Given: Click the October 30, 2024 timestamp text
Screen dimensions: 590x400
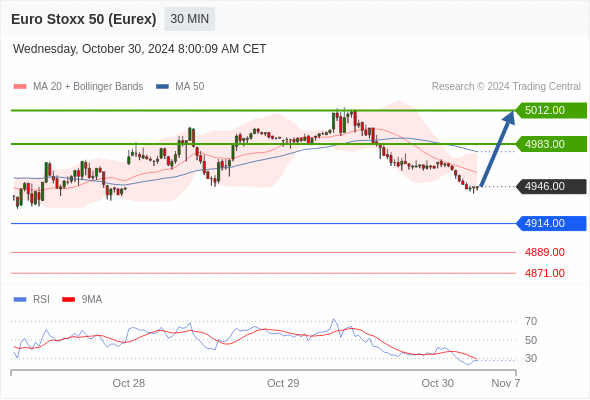Looking at the screenshot, I should click(x=140, y=49).
